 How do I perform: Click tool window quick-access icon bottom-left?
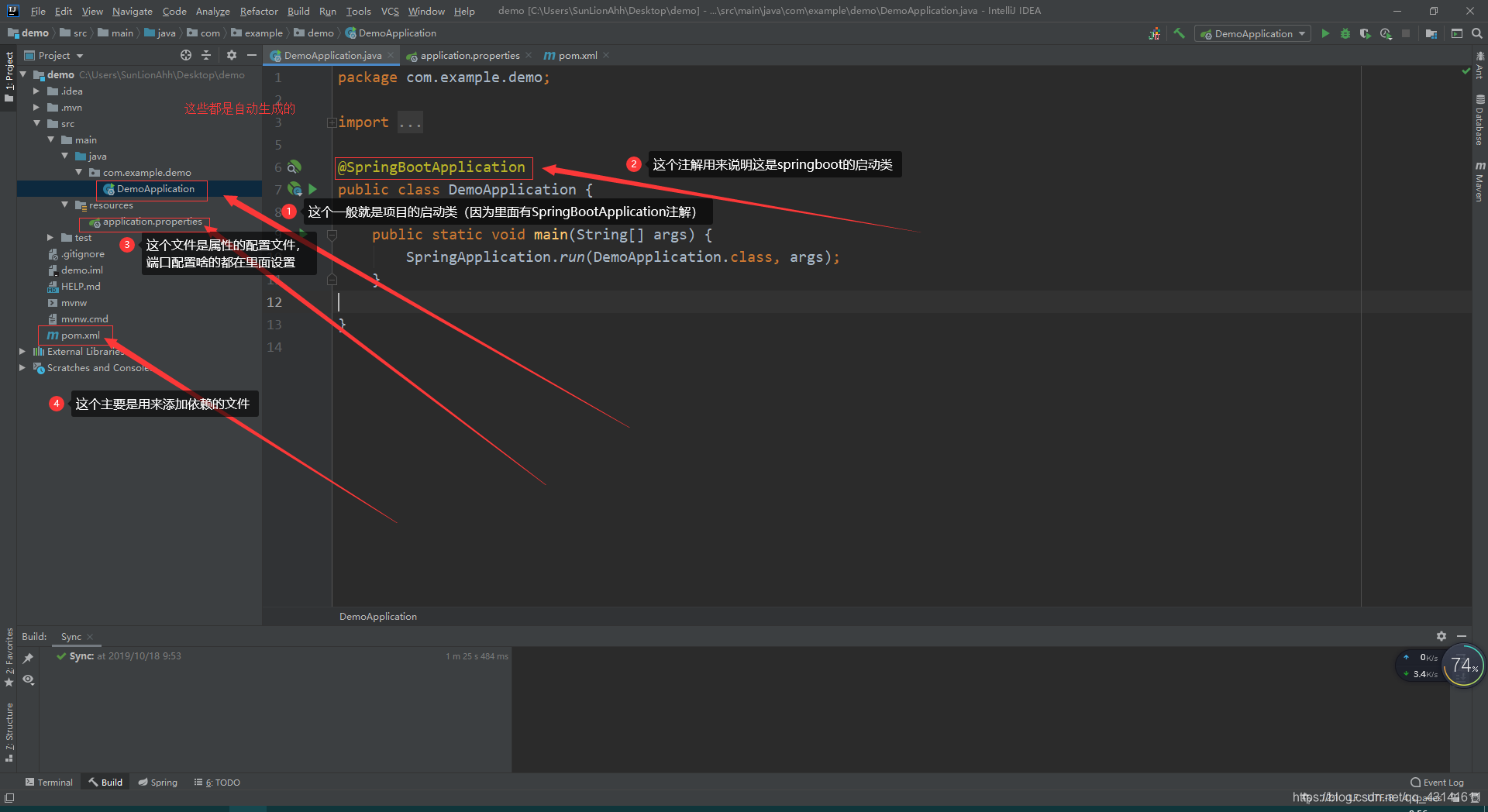click(9, 797)
